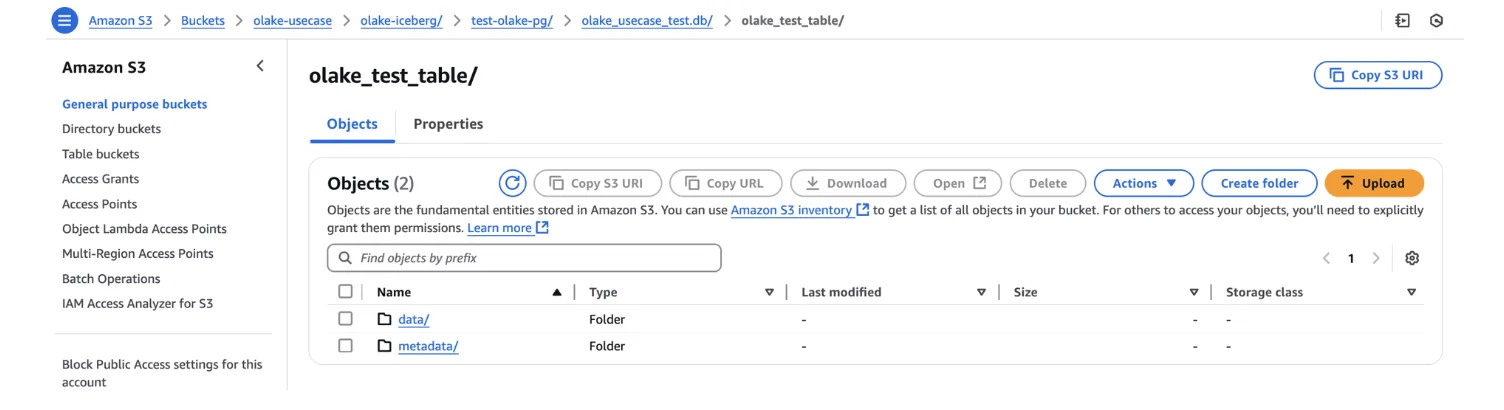Open Table buckets in the sidebar
The width and height of the screenshot is (1504, 410).
click(x=100, y=154)
